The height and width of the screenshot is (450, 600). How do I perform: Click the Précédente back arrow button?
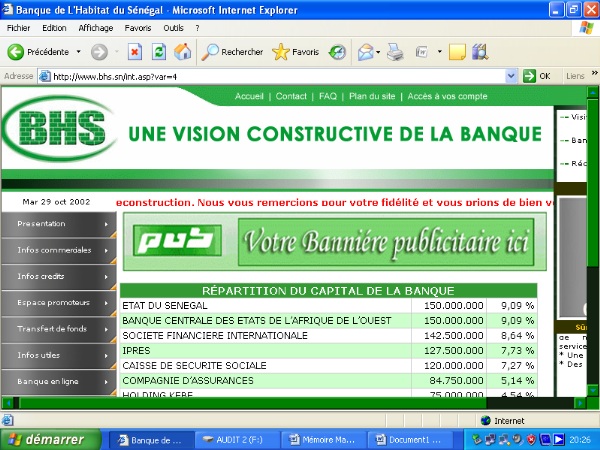38,52
